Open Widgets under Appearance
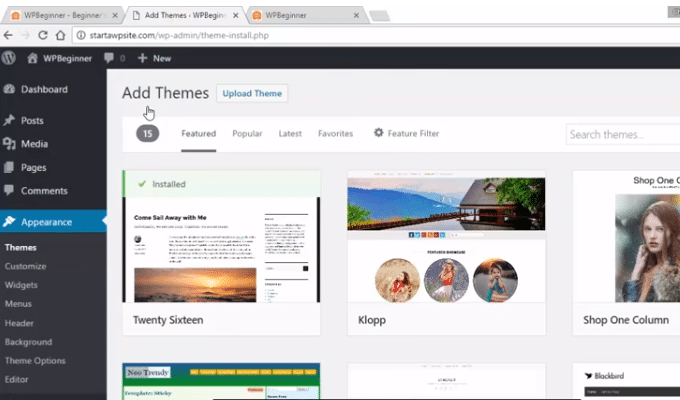 tap(24, 284)
